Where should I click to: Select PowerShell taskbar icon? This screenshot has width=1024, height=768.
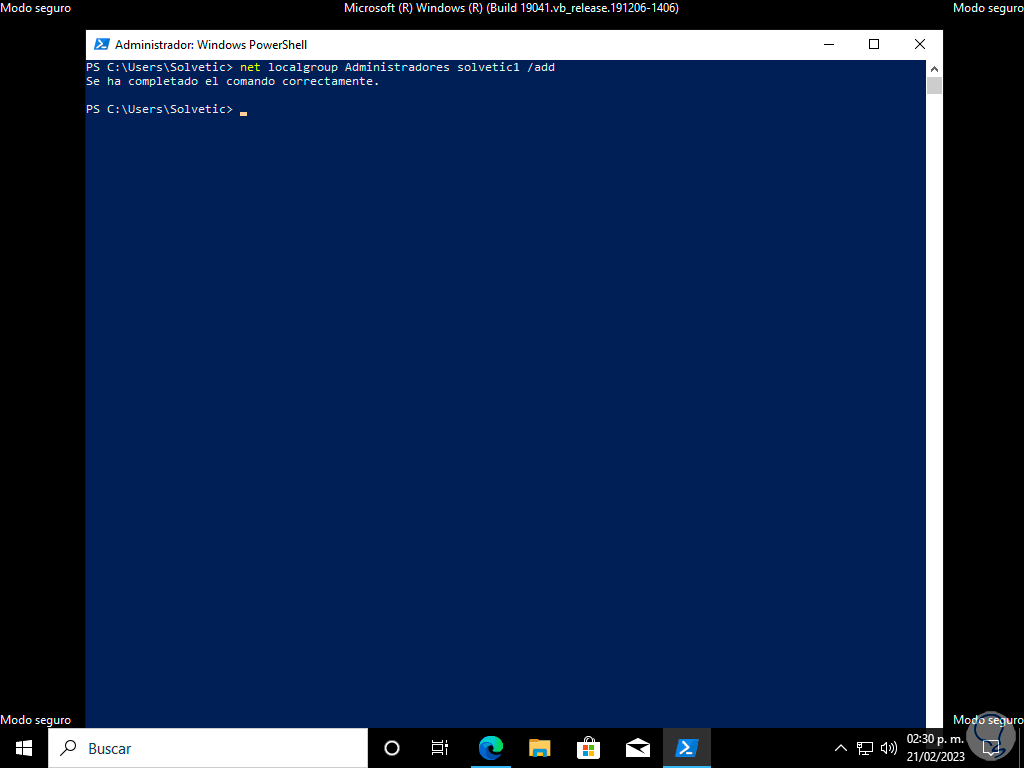click(687, 748)
